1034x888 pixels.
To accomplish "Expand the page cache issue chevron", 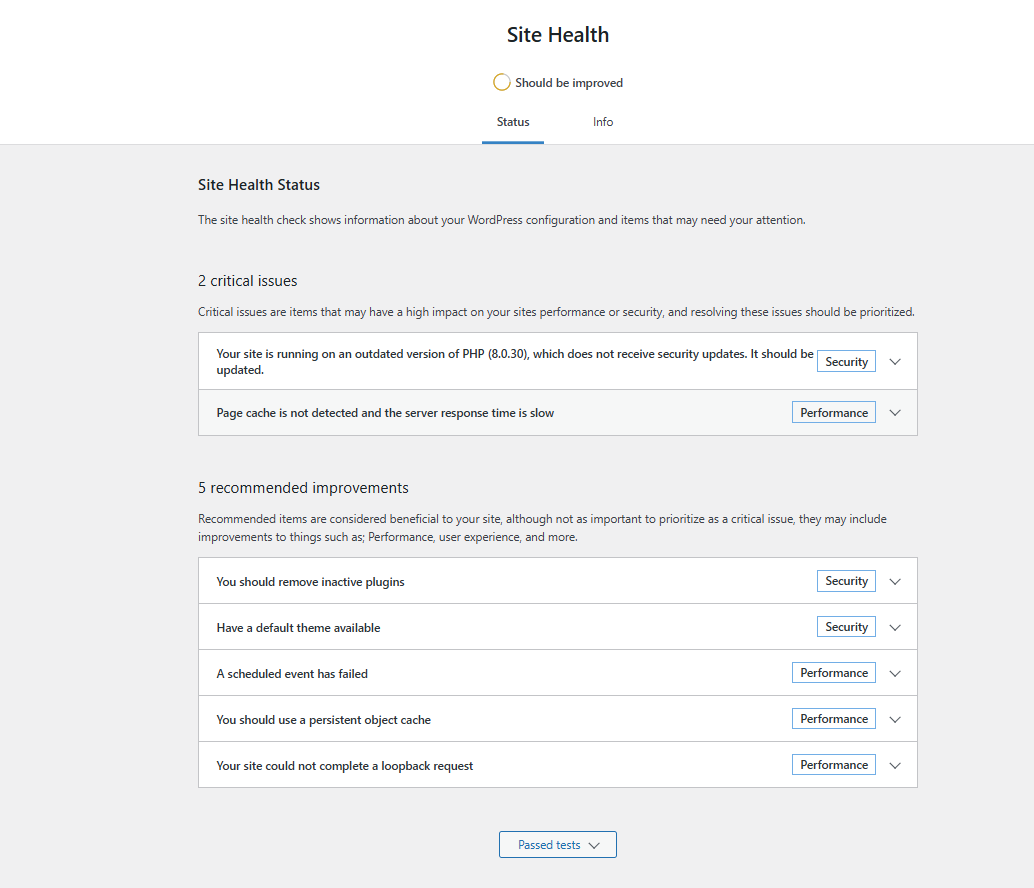I will (895, 413).
